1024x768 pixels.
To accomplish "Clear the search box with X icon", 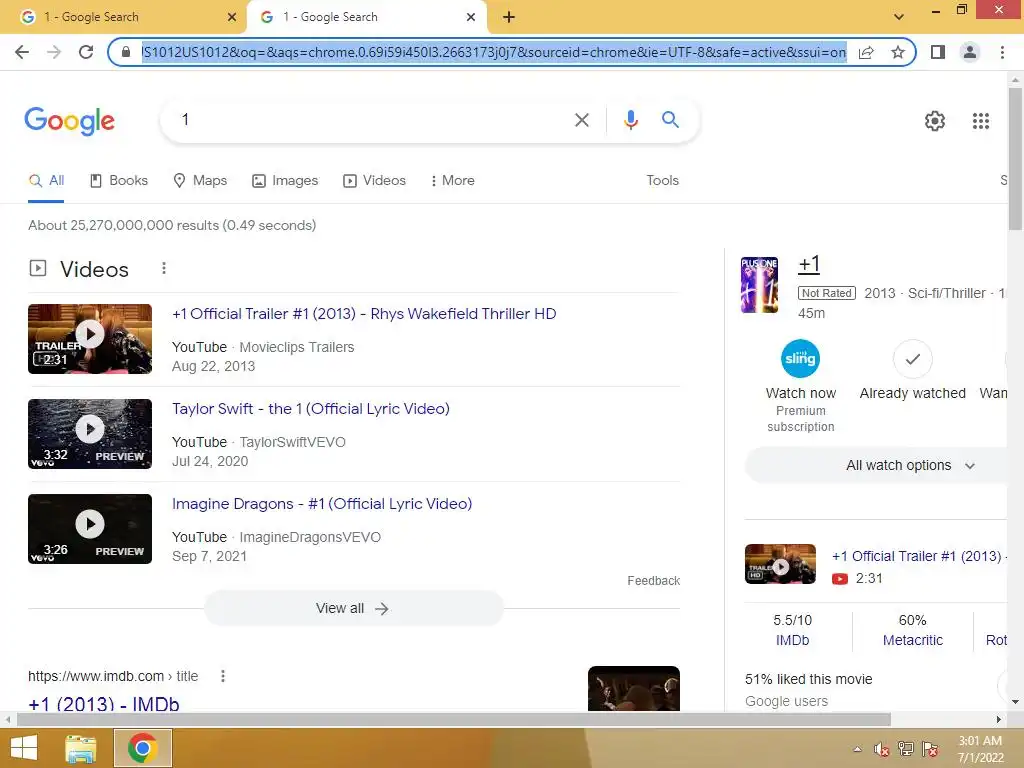I will 581,120.
